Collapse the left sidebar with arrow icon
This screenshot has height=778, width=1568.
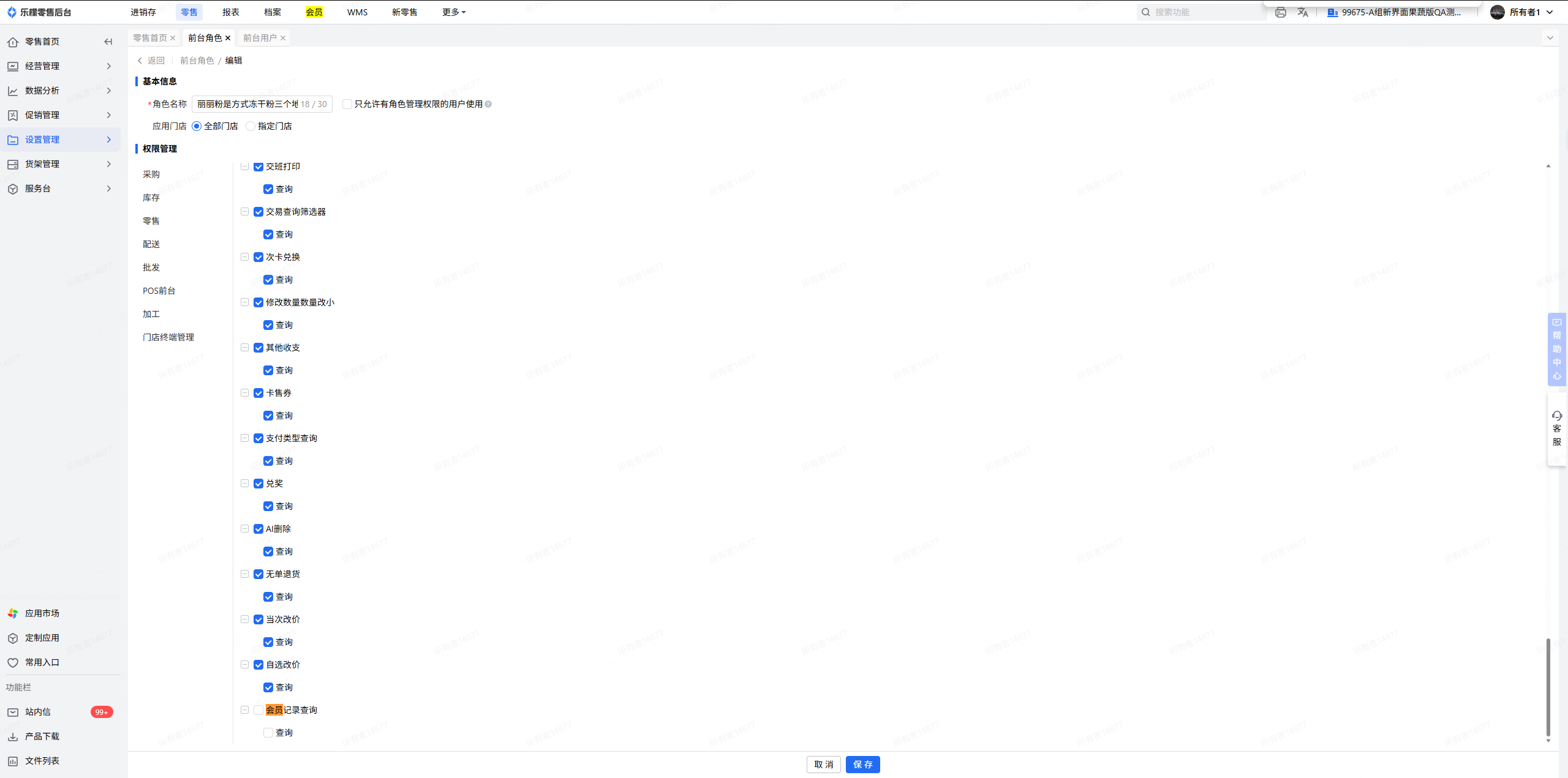pyautogui.click(x=108, y=42)
